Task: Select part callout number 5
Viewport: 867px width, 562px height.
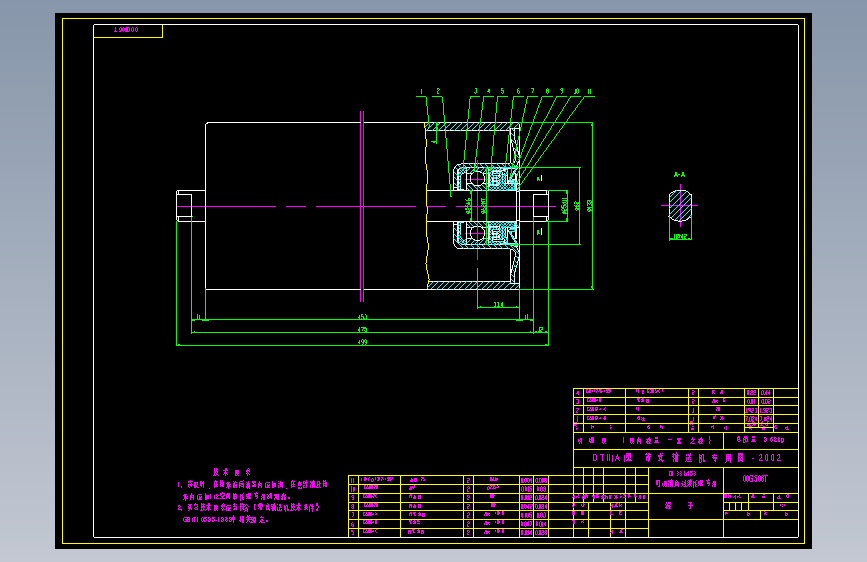Action: (x=502, y=92)
